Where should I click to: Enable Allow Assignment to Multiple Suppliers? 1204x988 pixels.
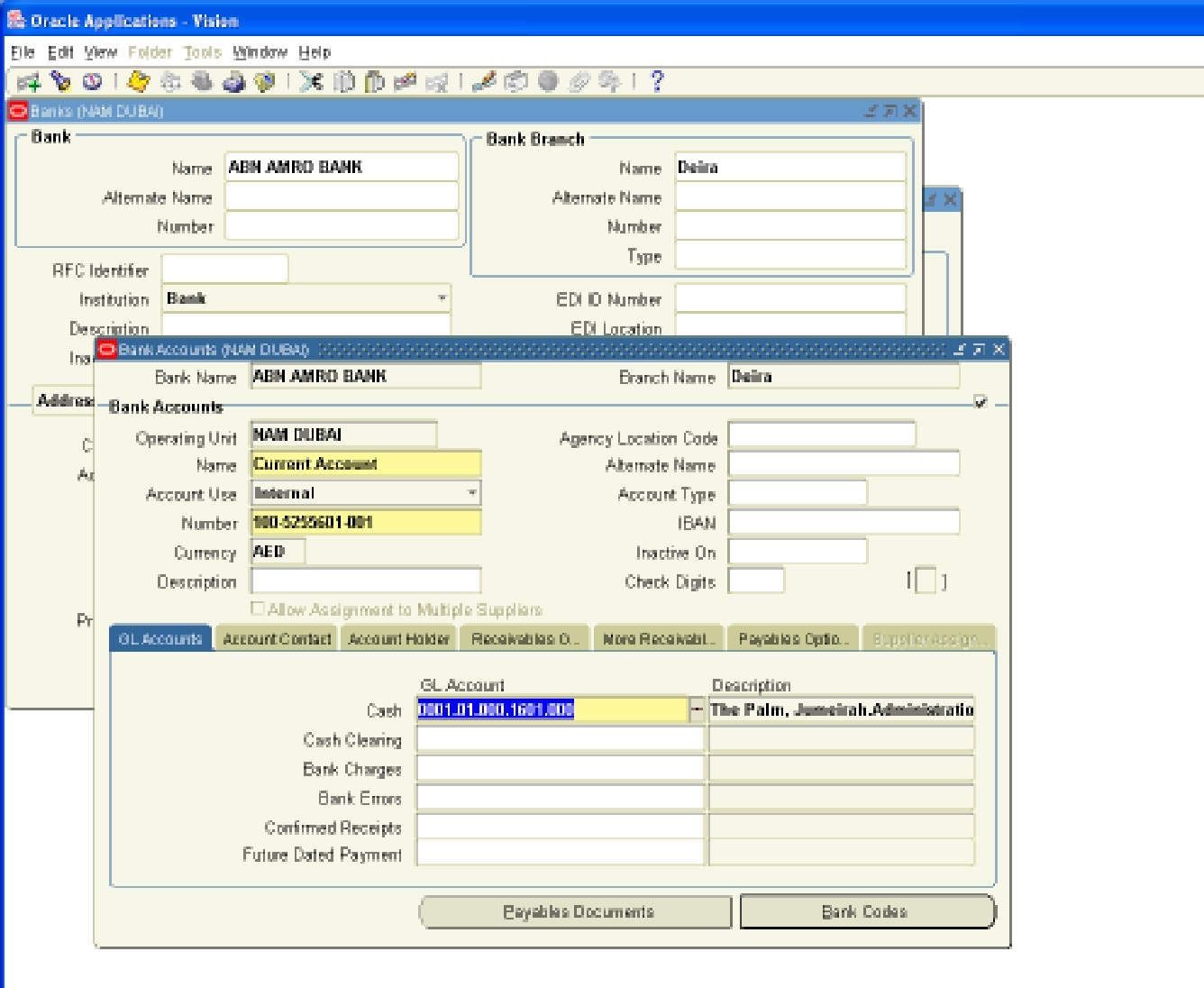(x=259, y=610)
